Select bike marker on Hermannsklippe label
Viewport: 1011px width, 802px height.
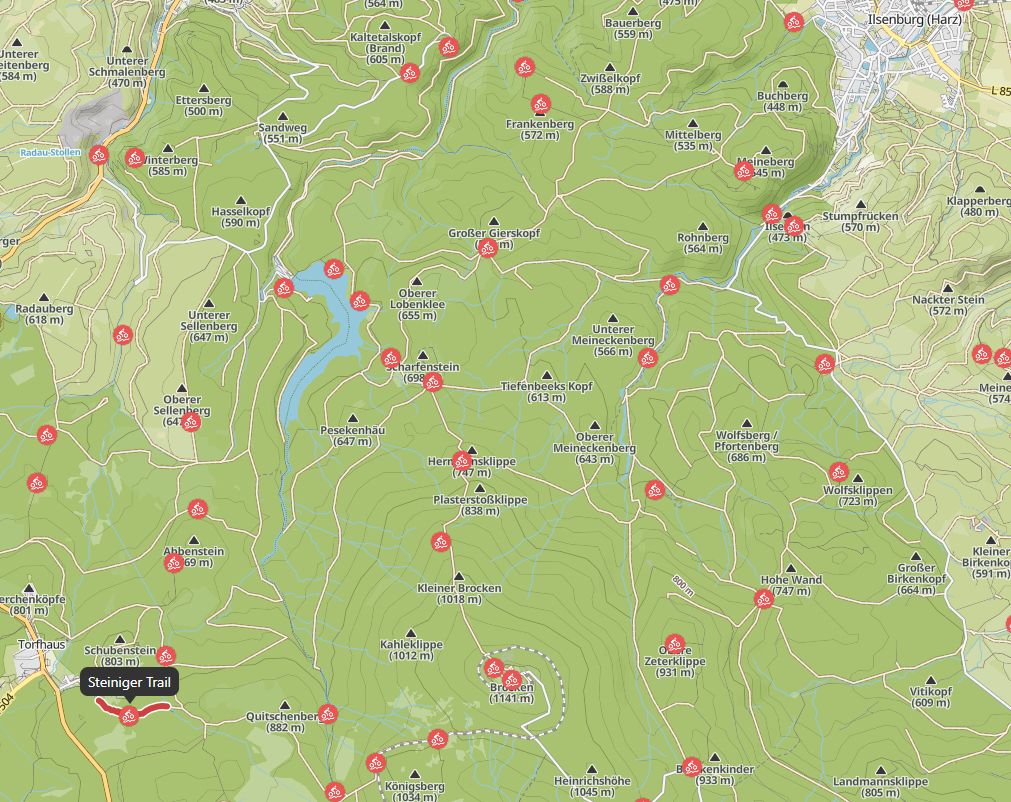(x=462, y=461)
